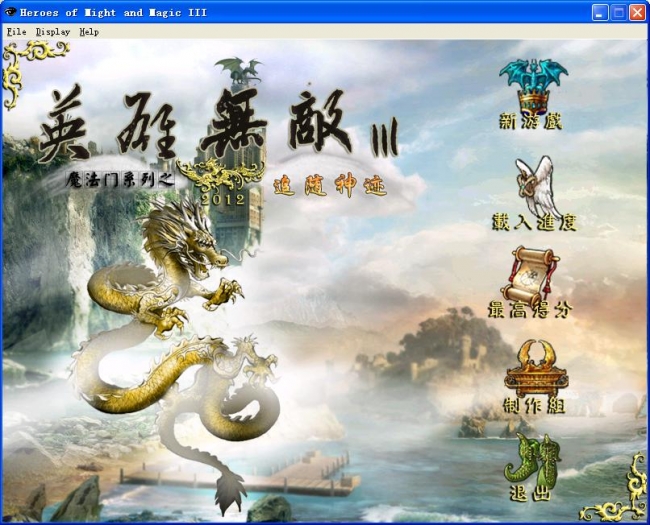Select the Credits golden chest icon
Viewport: 650px width, 525px height.
[535, 367]
